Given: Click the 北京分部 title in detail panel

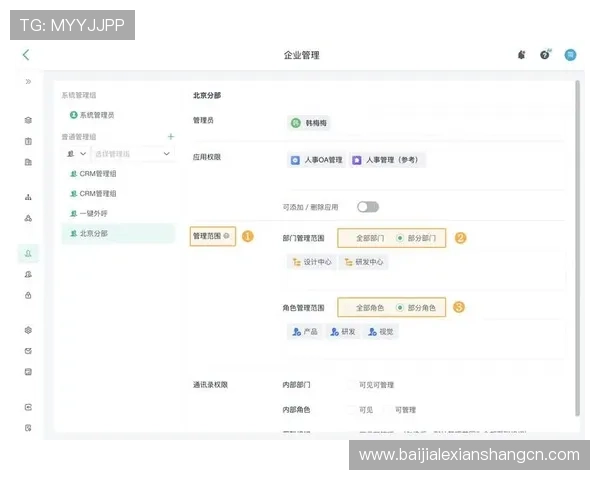Looking at the screenshot, I should pos(207,95).
